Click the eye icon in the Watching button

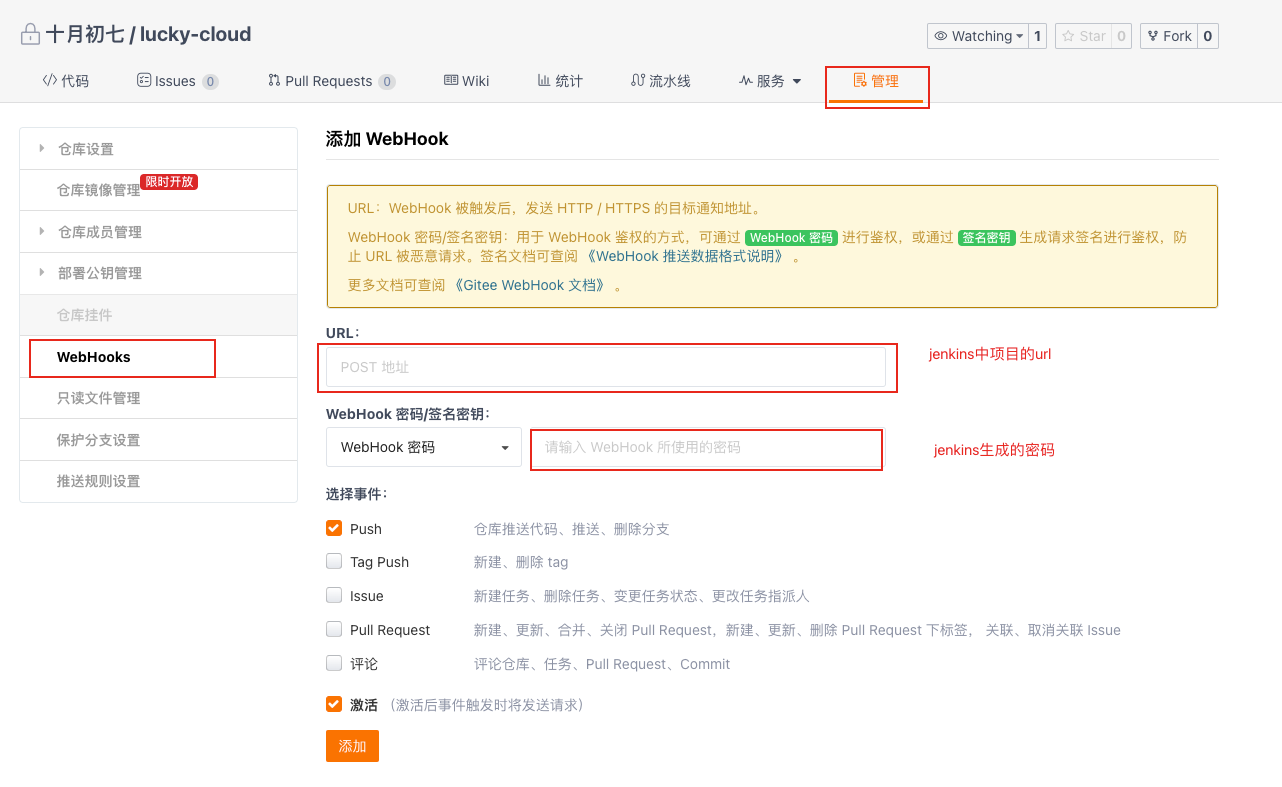941,36
